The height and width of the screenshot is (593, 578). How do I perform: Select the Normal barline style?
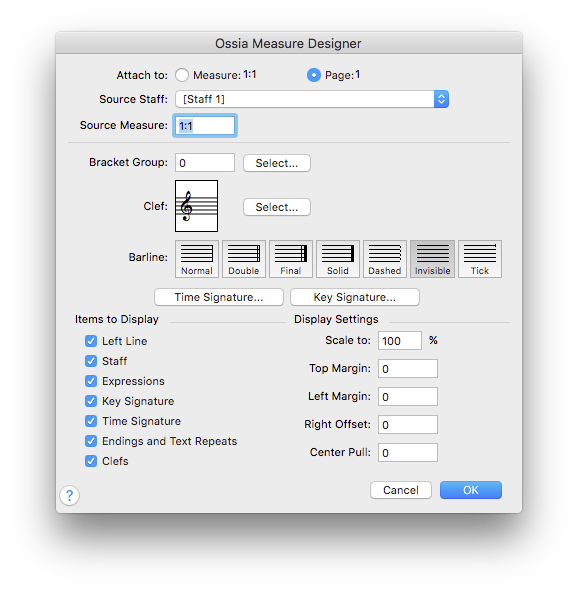(197, 259)
